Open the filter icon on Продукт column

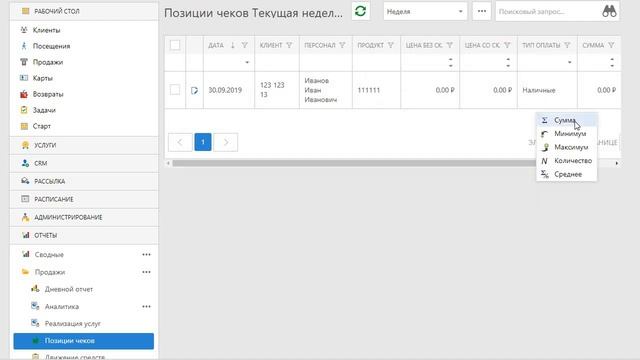click(391, 45)
